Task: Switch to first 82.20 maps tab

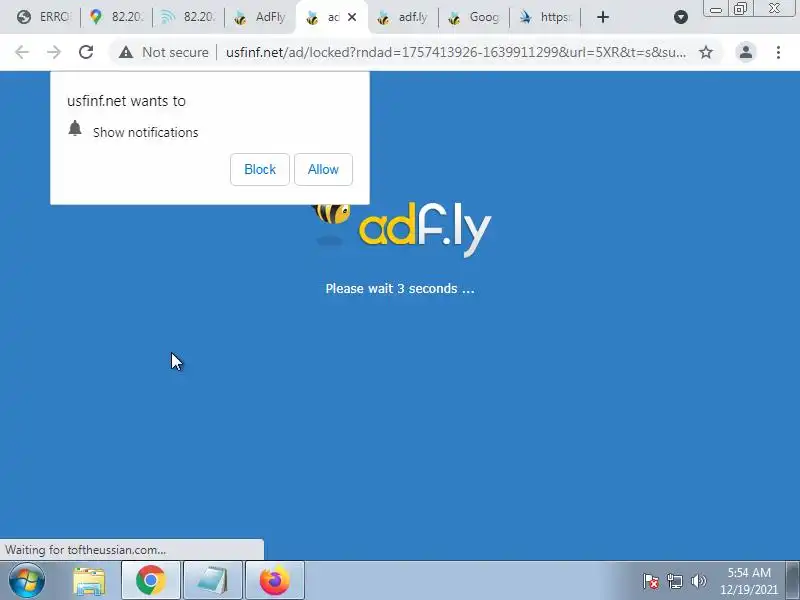Action: tap(116, 17)
